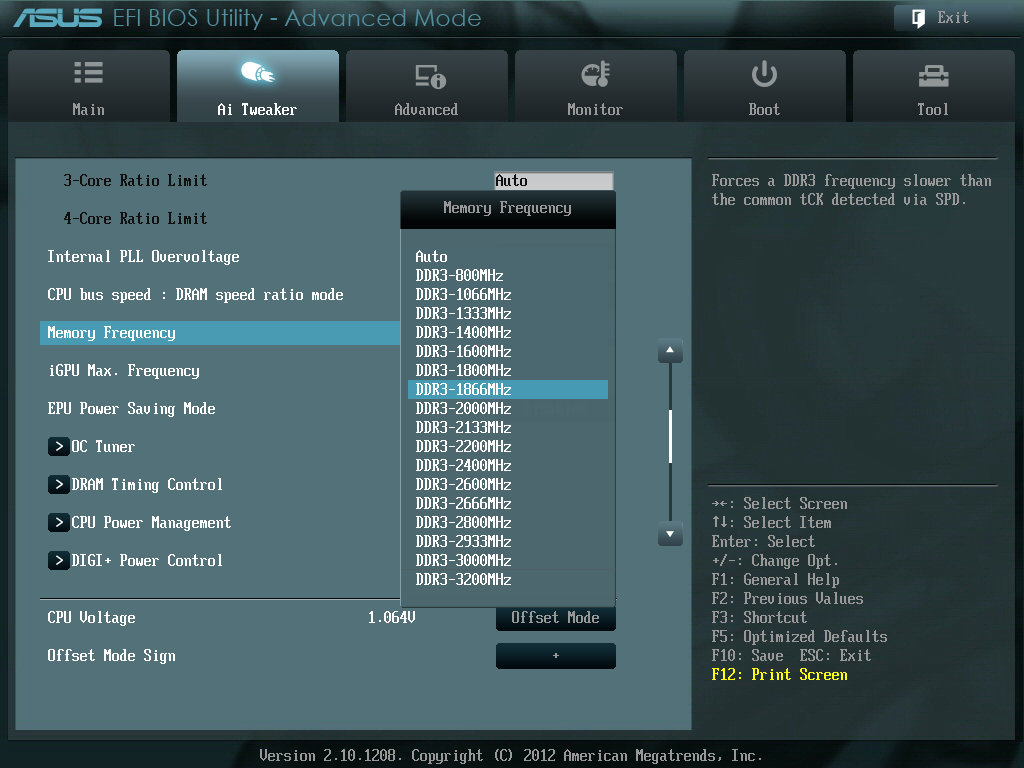
Task: Select the 3-Core Ratio Limit setting
Action: pos(135,181)
